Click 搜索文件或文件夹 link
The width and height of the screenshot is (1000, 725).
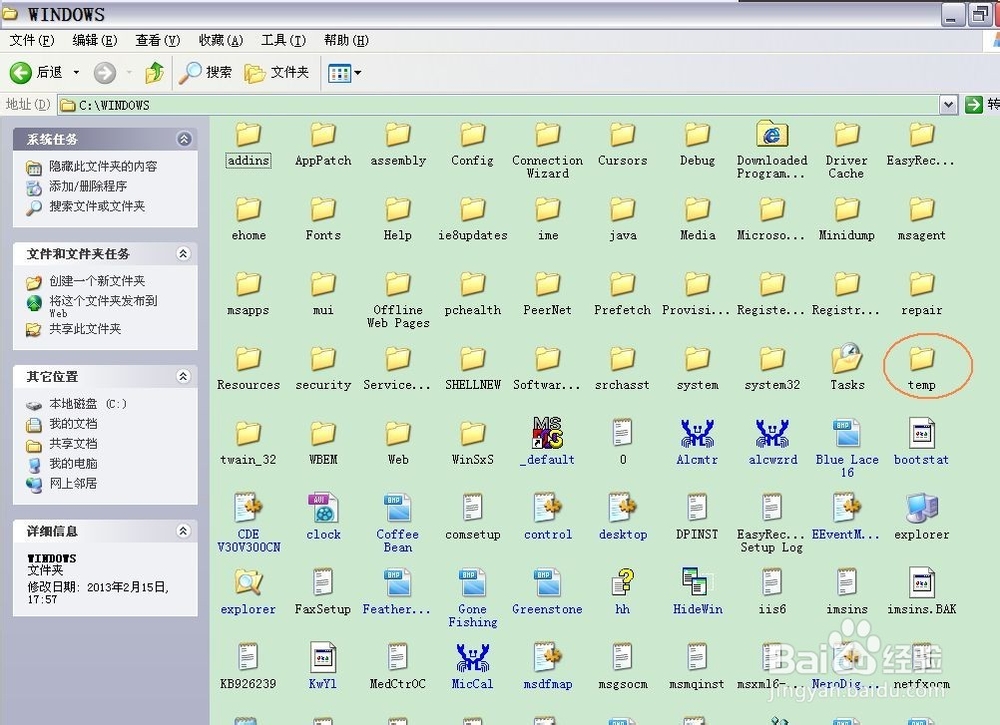(97, 206)
